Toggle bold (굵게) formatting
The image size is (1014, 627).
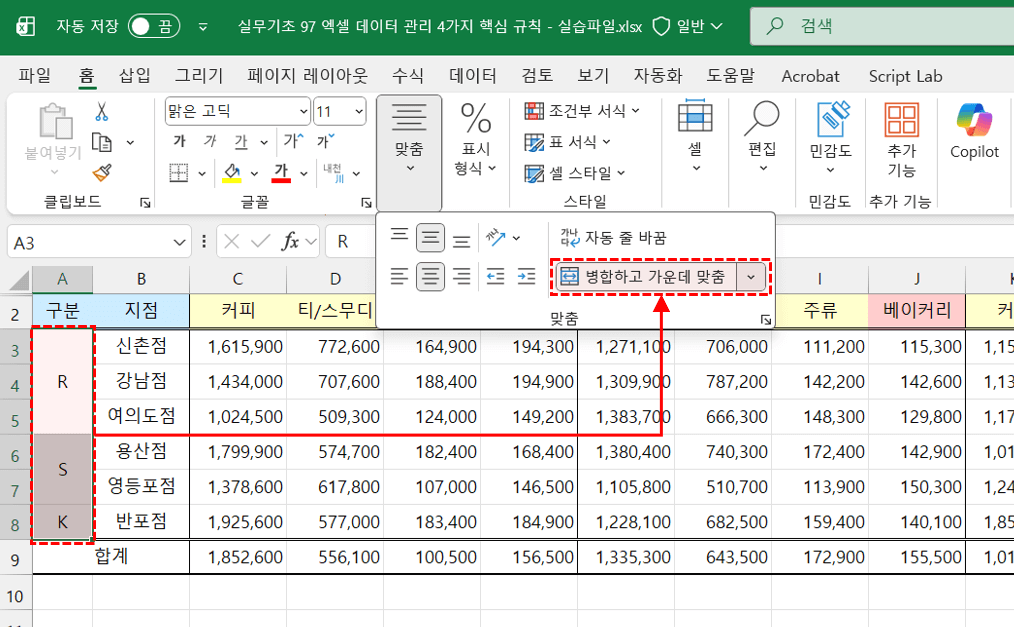[179, 141]
